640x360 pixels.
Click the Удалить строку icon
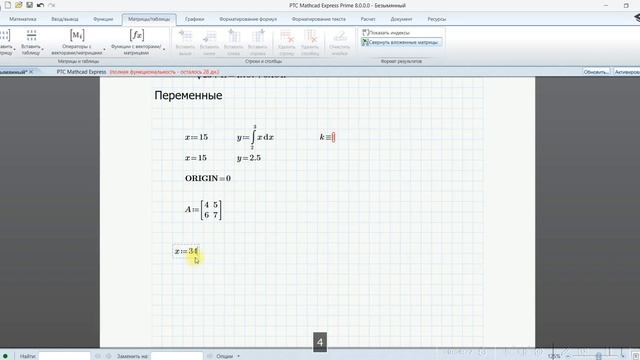(x=287, y=36)
